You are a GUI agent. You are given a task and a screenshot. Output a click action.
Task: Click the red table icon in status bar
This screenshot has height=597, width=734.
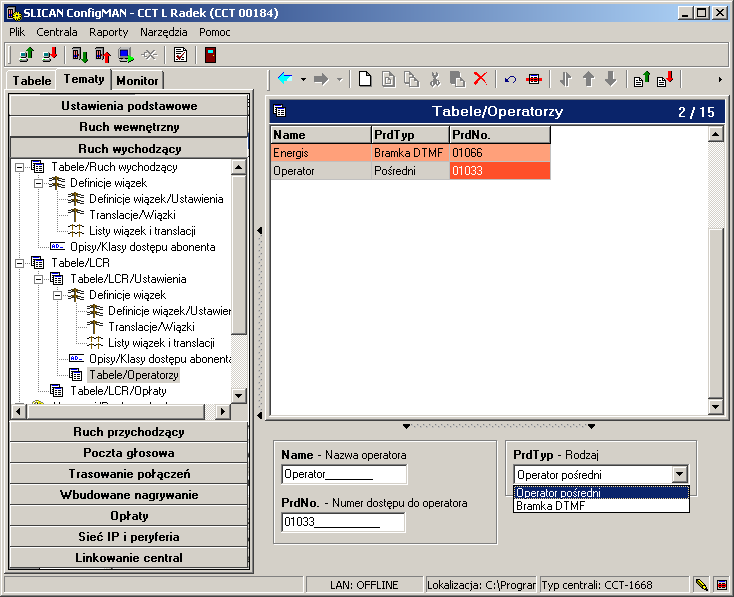[x=722, y=584]
